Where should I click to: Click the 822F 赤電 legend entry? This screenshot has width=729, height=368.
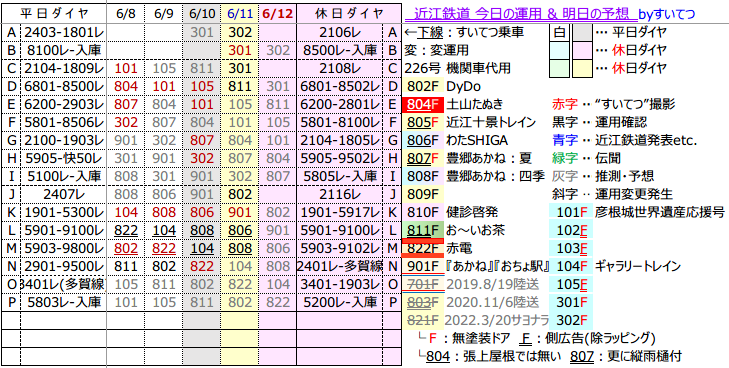(436, 249)
